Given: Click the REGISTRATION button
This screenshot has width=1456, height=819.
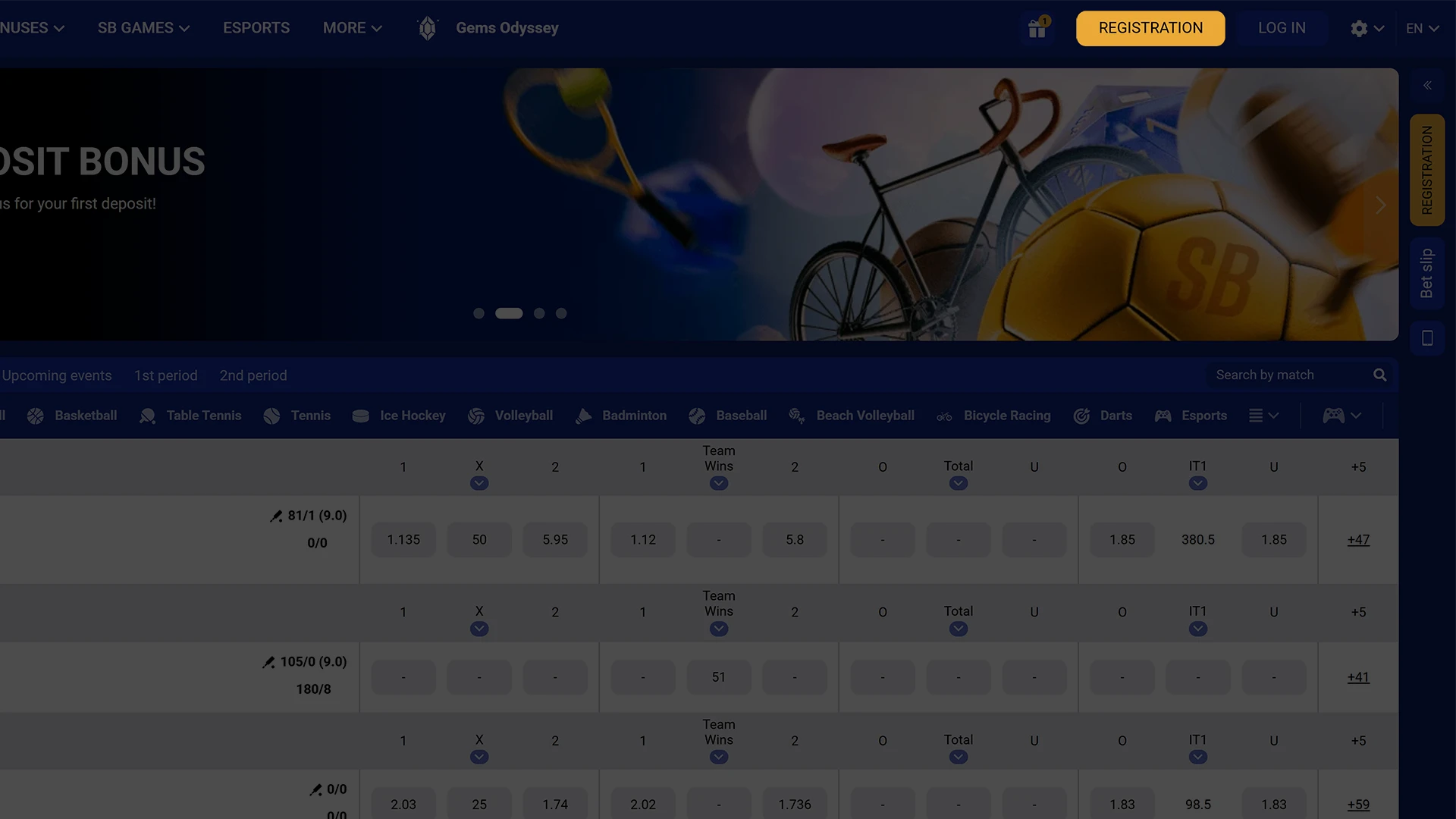Looking at the screenshot, I should [x=1150, y=28].
